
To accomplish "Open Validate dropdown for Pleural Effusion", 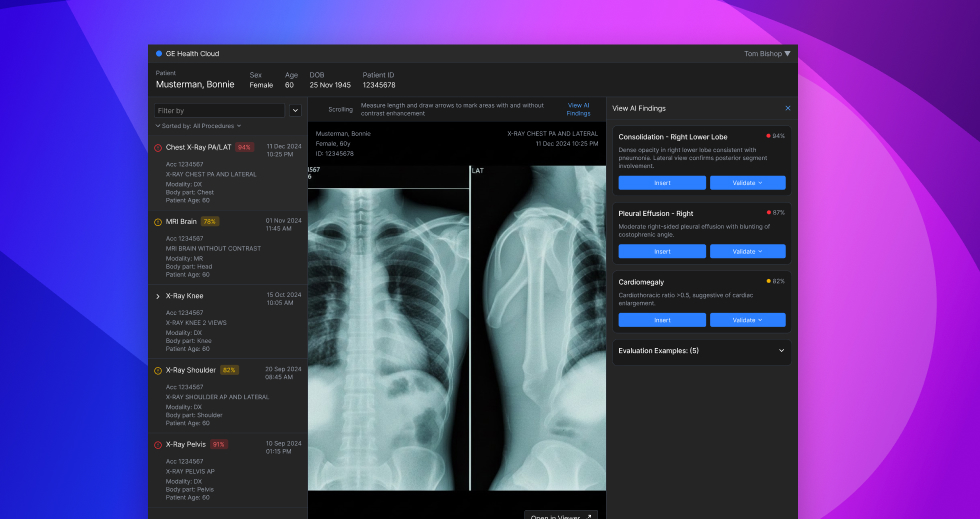I will point(748,251).
